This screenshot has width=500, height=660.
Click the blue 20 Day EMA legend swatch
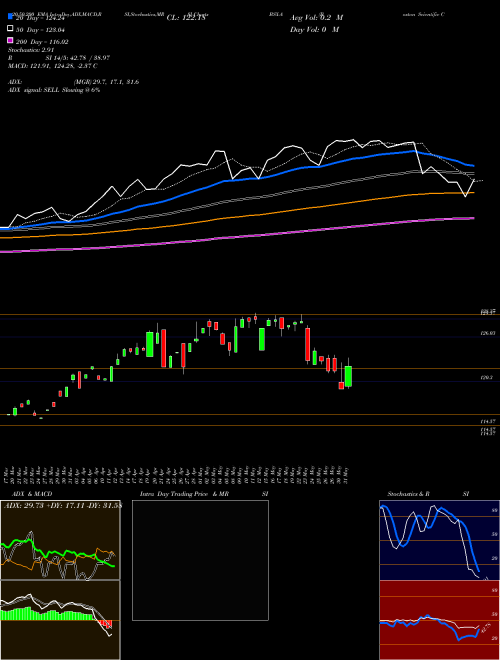coord(10,17)
